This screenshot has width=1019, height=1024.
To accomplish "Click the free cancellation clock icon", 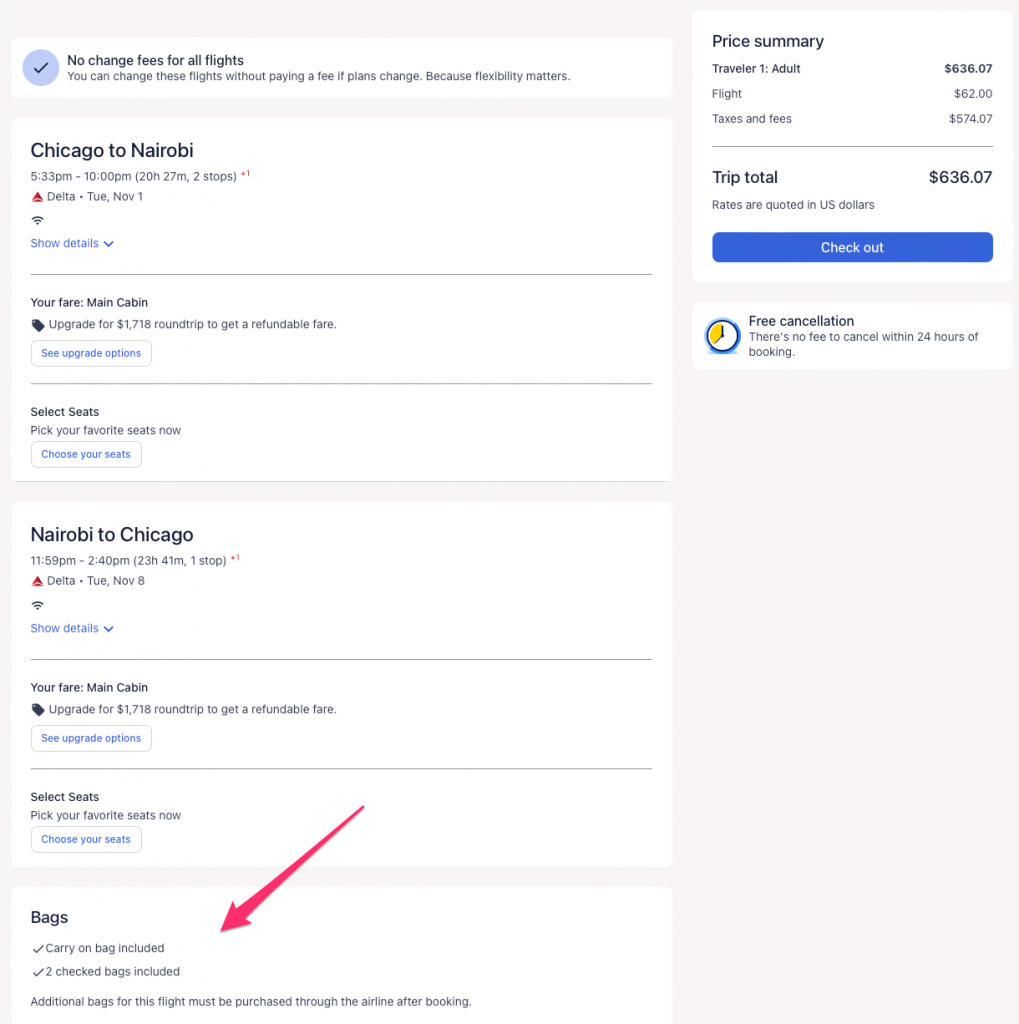I will pyautogui.click(x=721, y=337).
